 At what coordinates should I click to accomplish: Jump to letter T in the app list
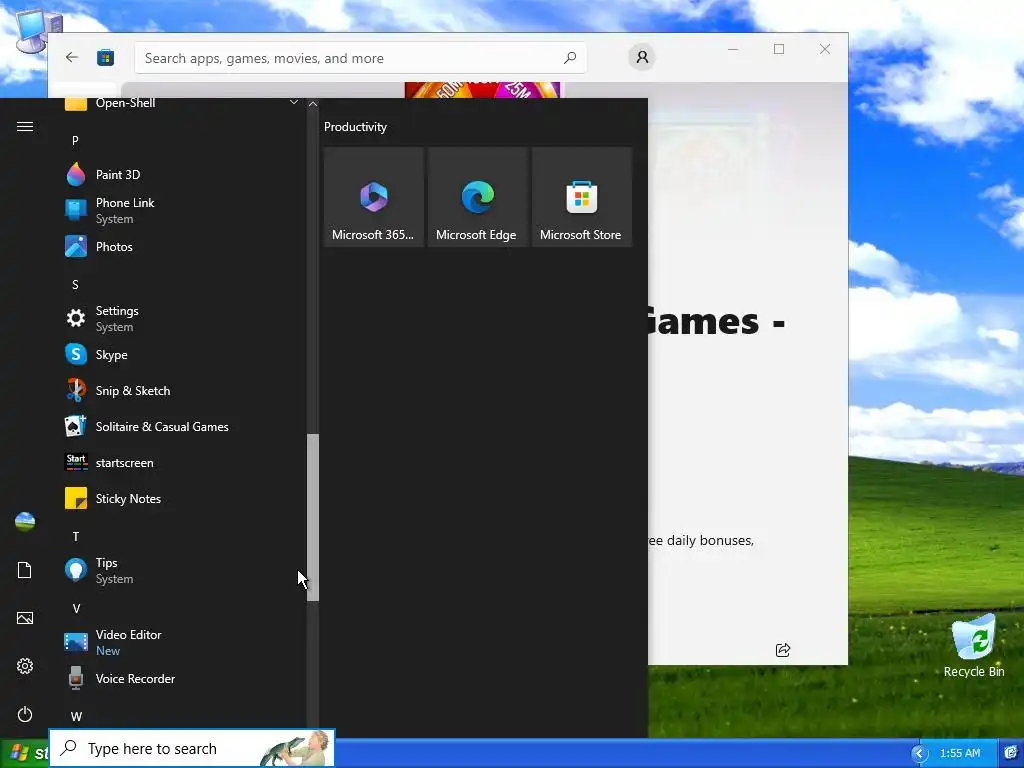tap(76, 537)
